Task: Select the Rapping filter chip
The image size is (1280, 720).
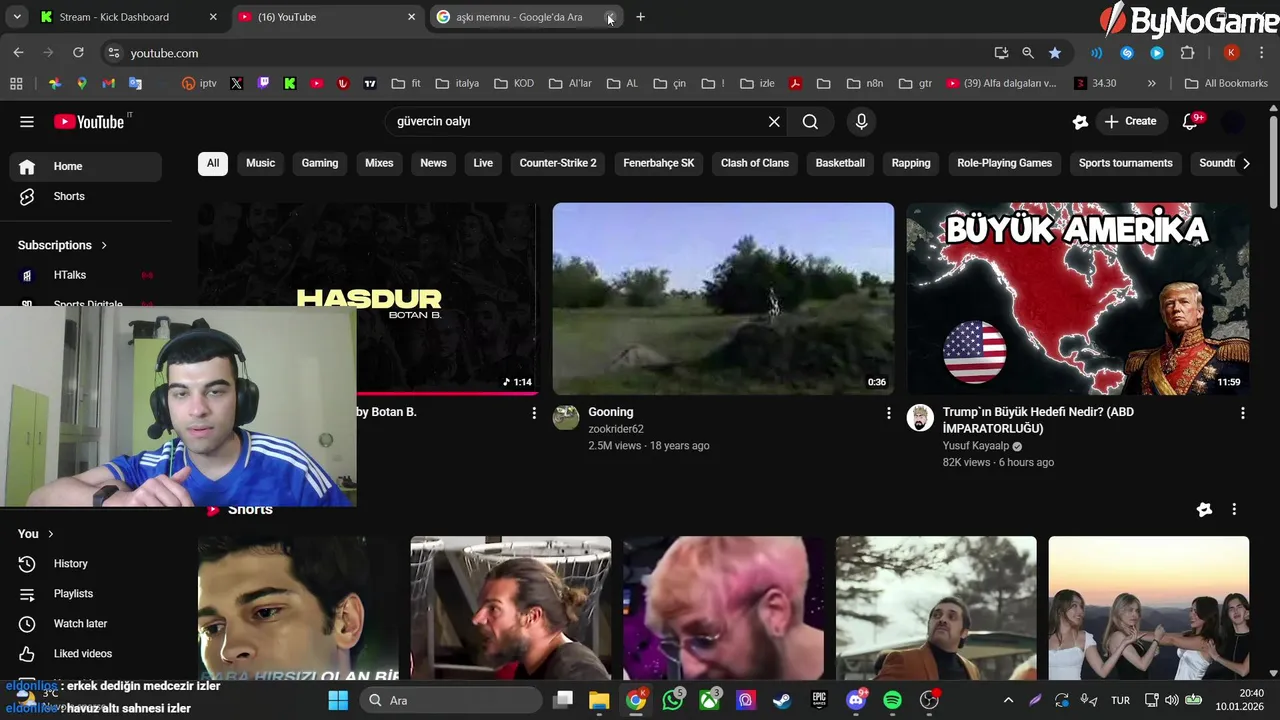Action: point(911,163)
